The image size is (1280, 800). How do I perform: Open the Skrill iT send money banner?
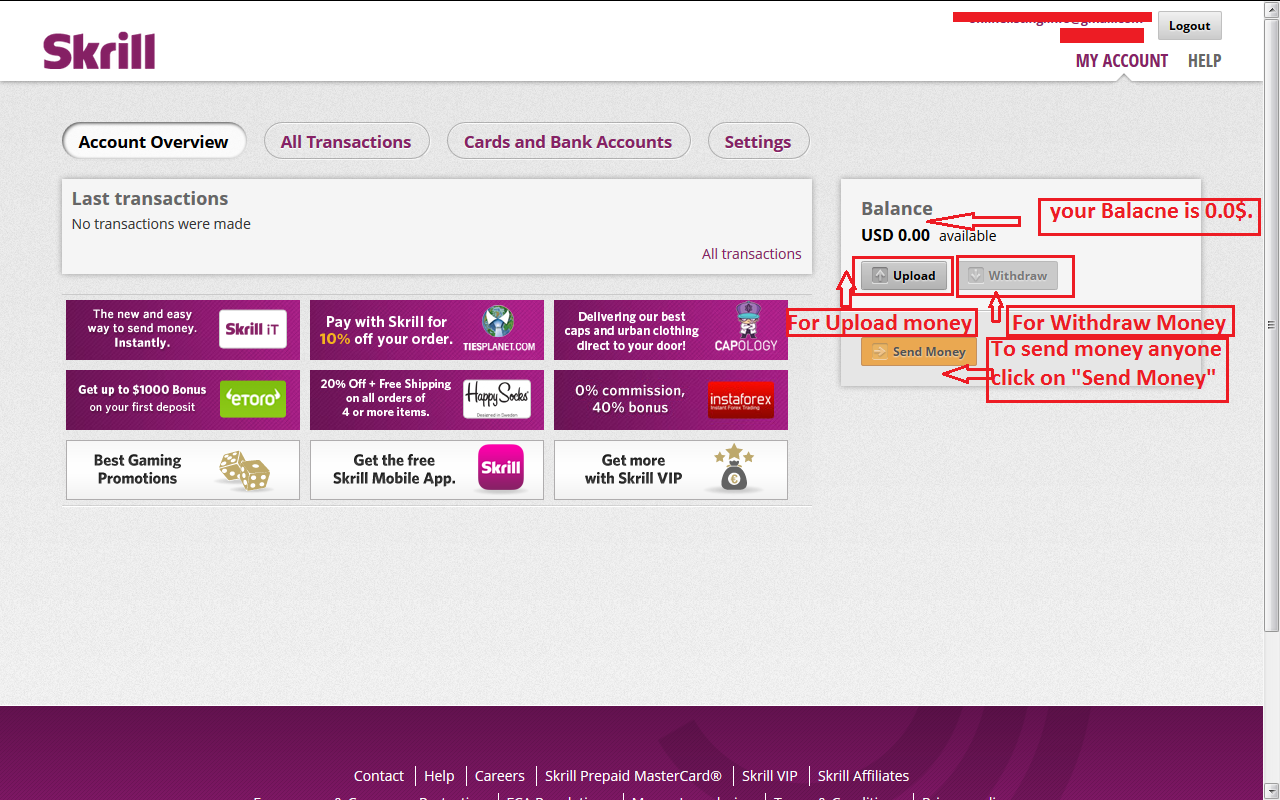click(x=183, y=330)
